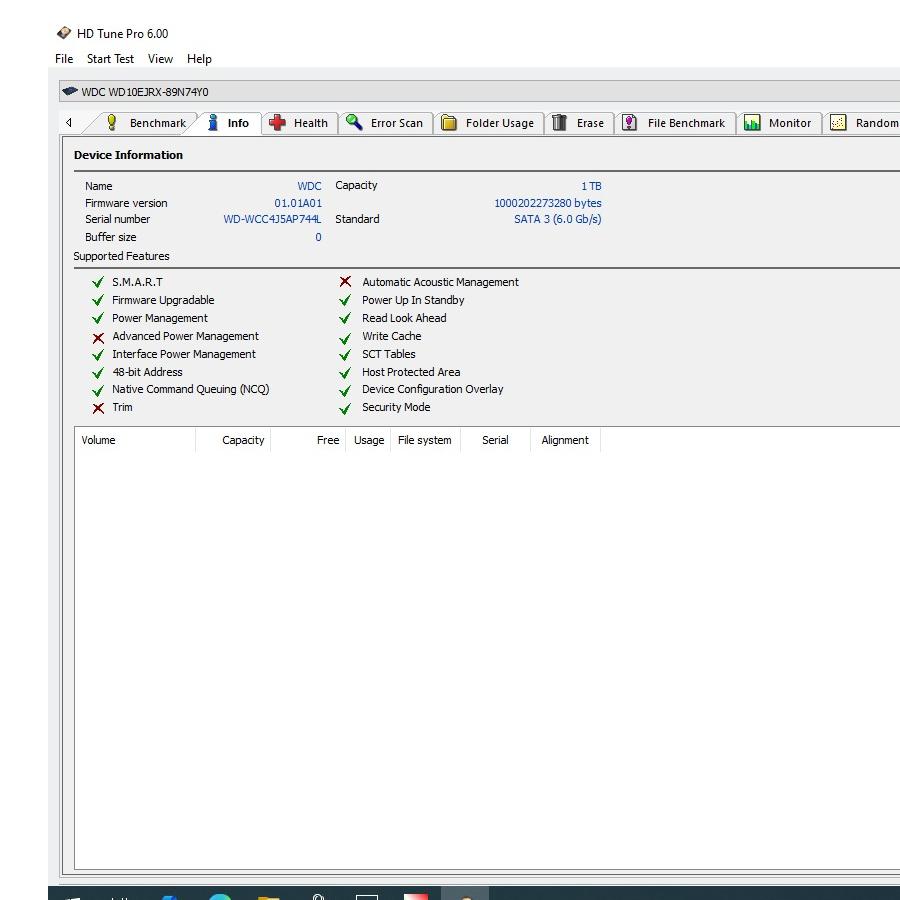
Task: Open the View menu
Action: [x=160, y=59]
